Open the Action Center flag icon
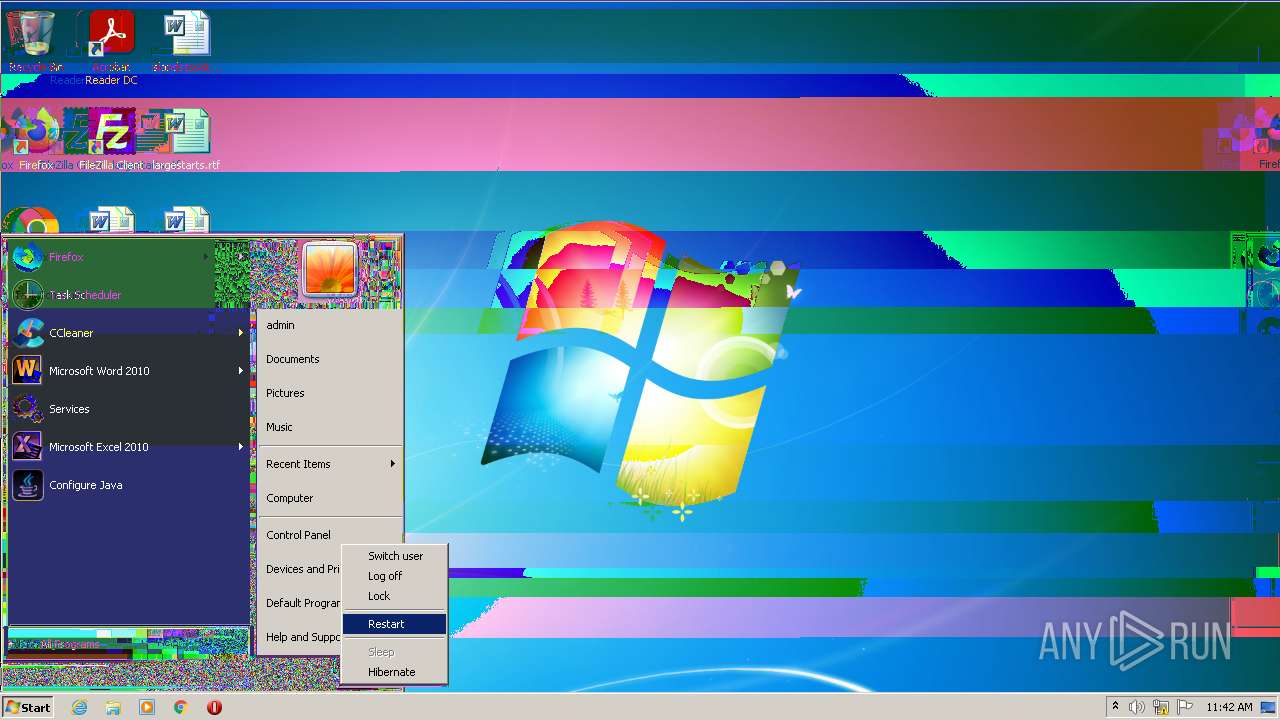 pos(1185,707)
